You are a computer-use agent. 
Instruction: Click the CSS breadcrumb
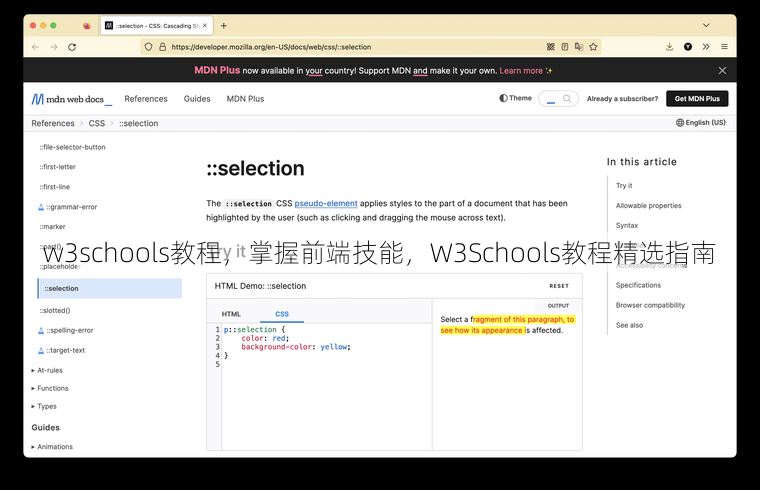96,124
